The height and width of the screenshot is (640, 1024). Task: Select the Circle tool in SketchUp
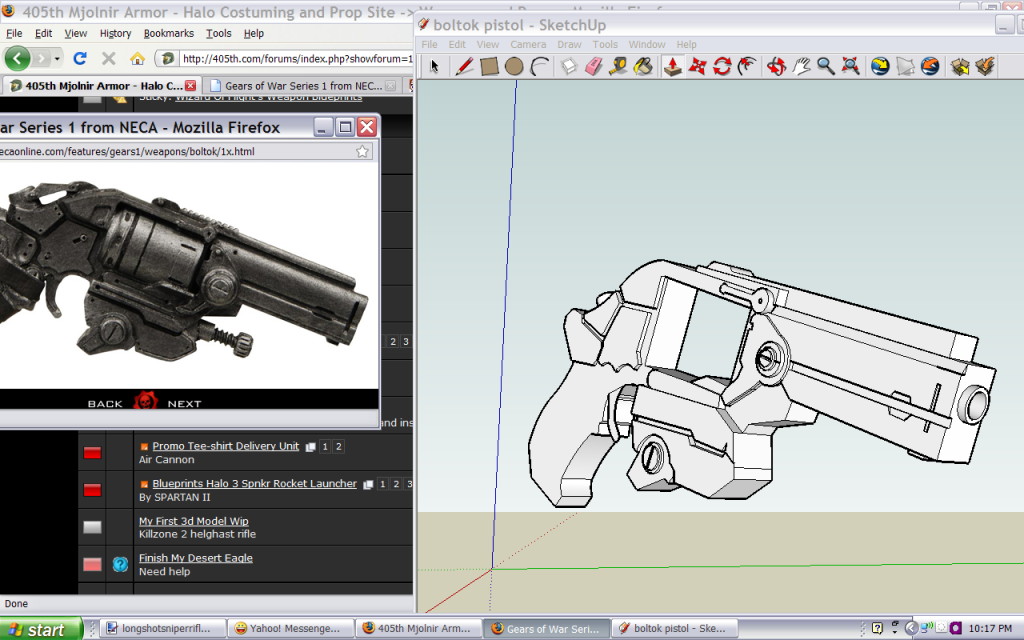514,66
